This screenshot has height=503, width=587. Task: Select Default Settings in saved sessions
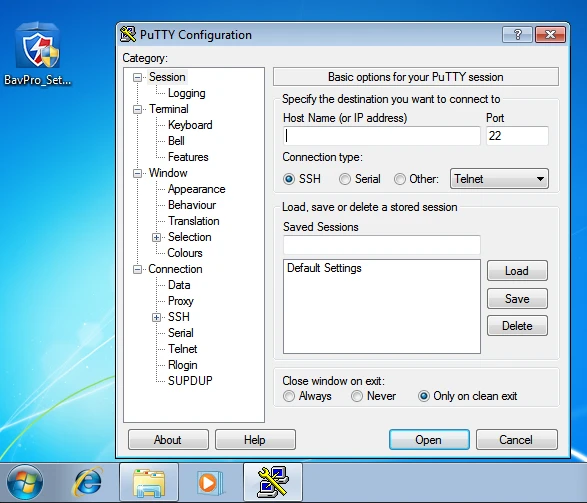tap(324, 268)
